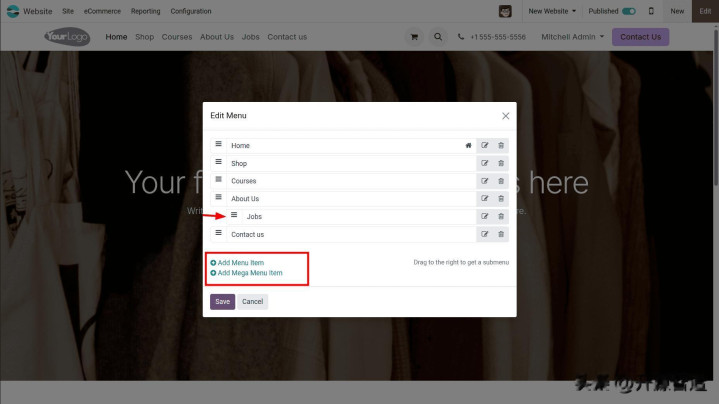Viewport: 719px width, 404px height.
Task: Click Add Mega Menu Item link
Action: point(246,273)
